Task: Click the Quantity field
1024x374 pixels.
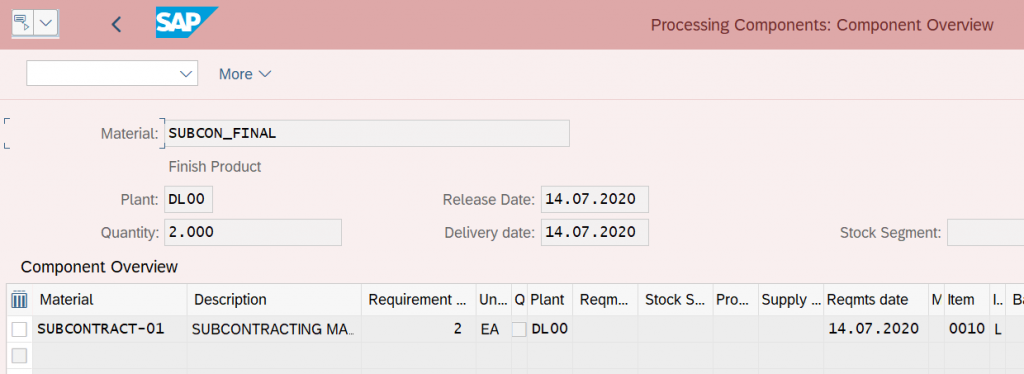Action: [x=253, y=232]
